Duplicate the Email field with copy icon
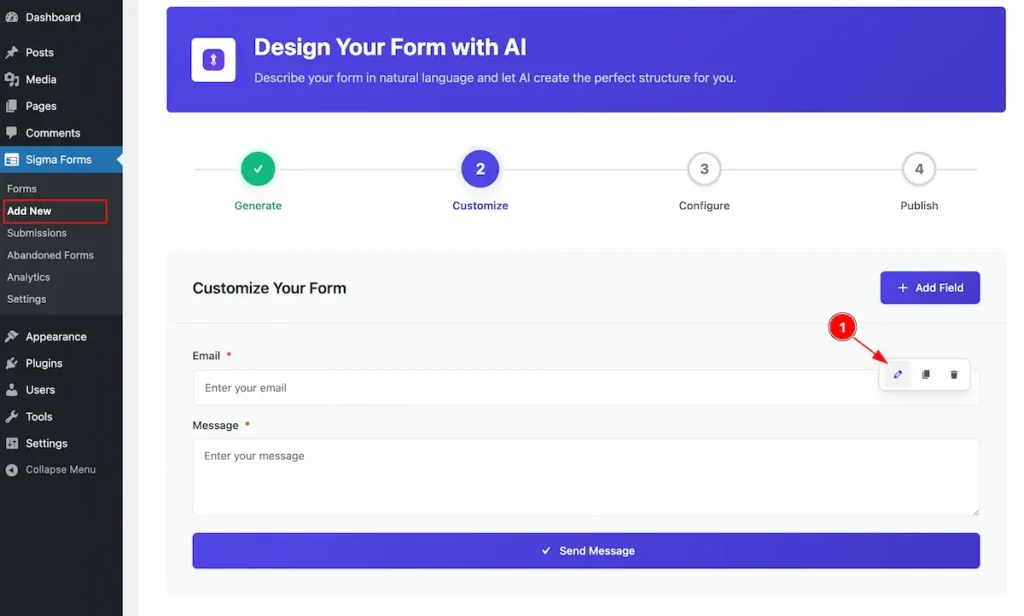The image size is (1024, 616). tap(925, 374)
